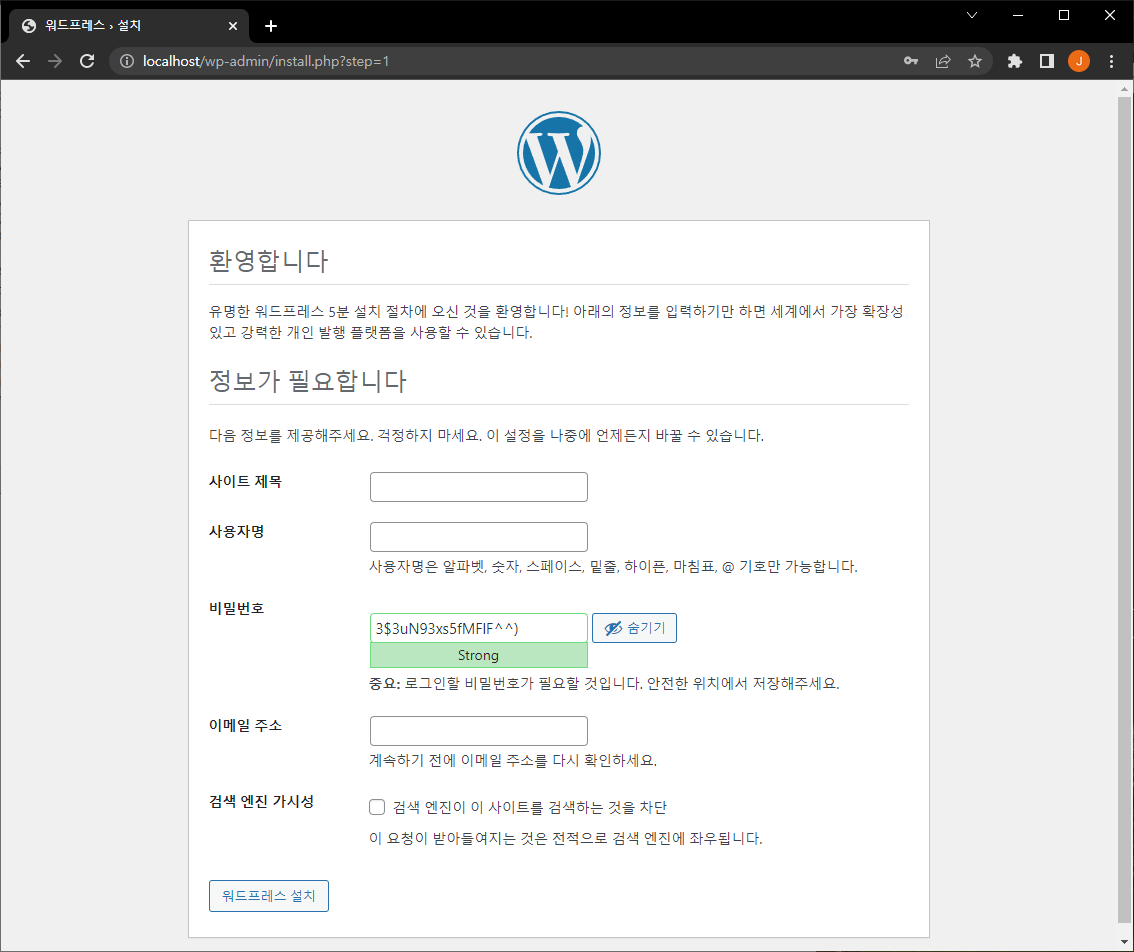This screenshot has width=1134, height=952.
Task: Click the 비밀번호 label
Action: (x=236, y=608)
